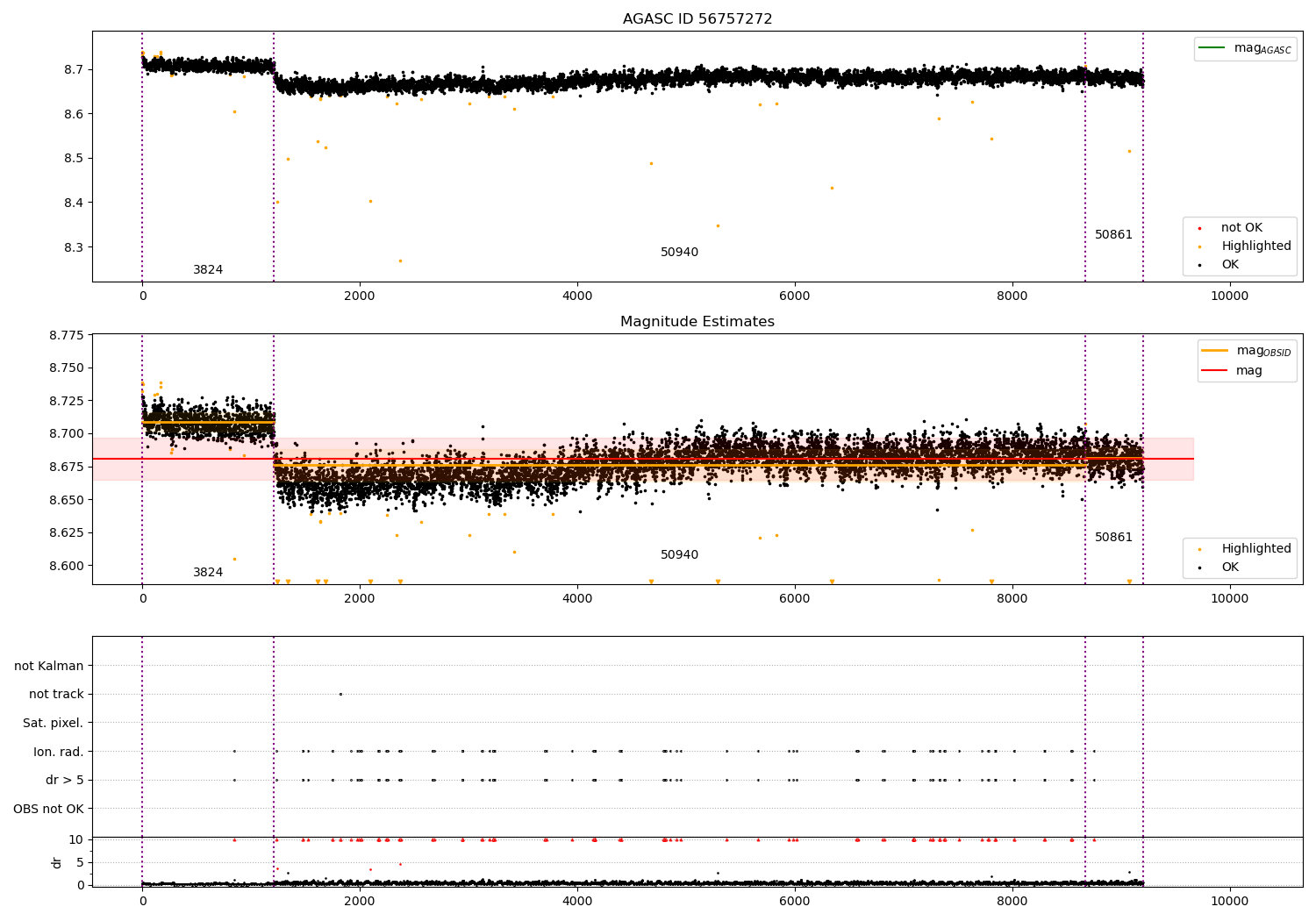The height and width of the screenshot is (921, 1316).
Task: Select the 'OK' legend entry in the top plot
Action: pyautogui.click(x=1230, y=265)
